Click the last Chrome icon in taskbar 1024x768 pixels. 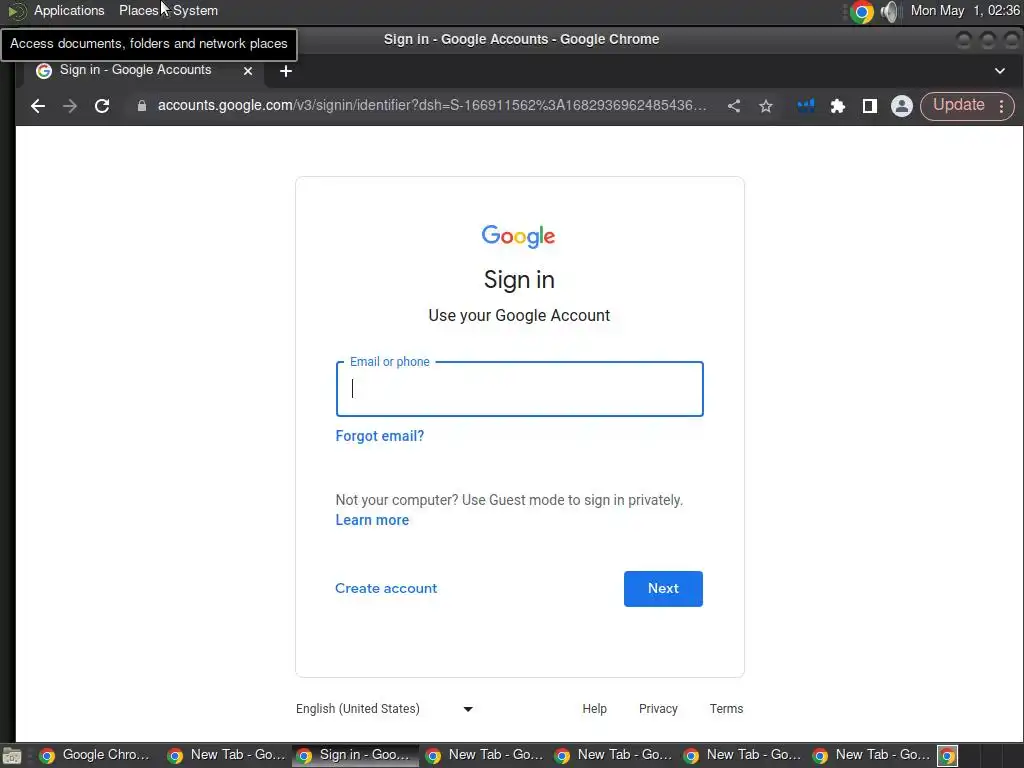(x=948, y=756)
